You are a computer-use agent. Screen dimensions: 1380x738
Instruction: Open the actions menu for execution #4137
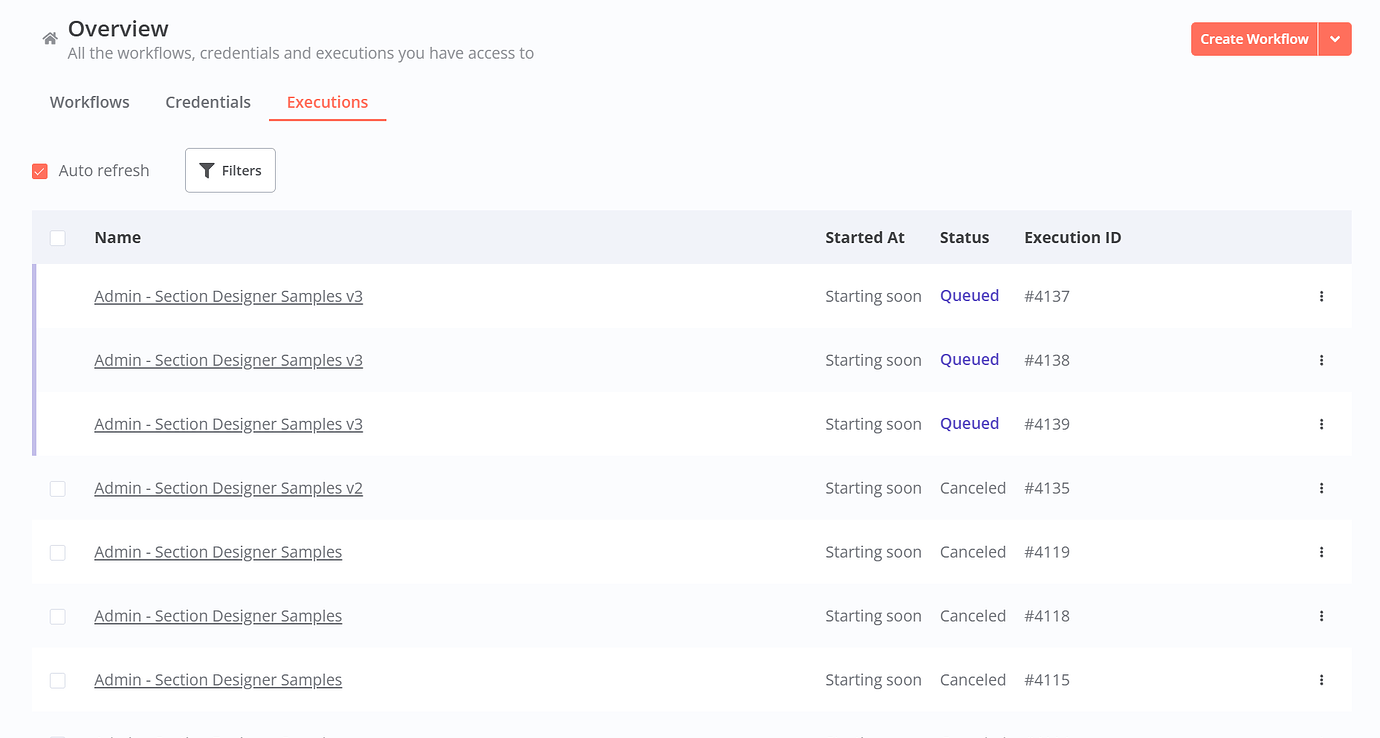click(1321, 296)
